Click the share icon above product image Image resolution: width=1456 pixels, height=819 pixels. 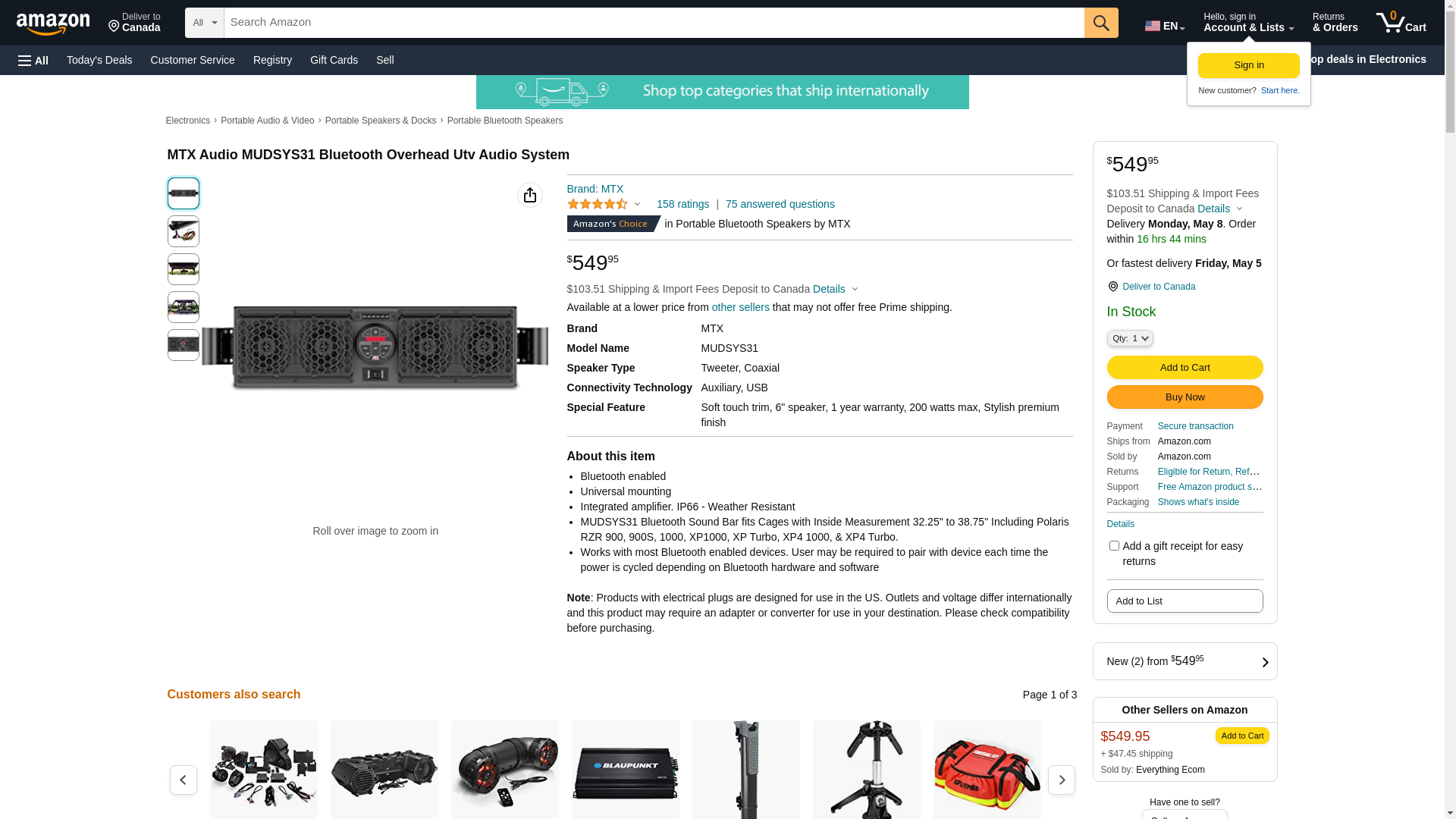point(530,195)
